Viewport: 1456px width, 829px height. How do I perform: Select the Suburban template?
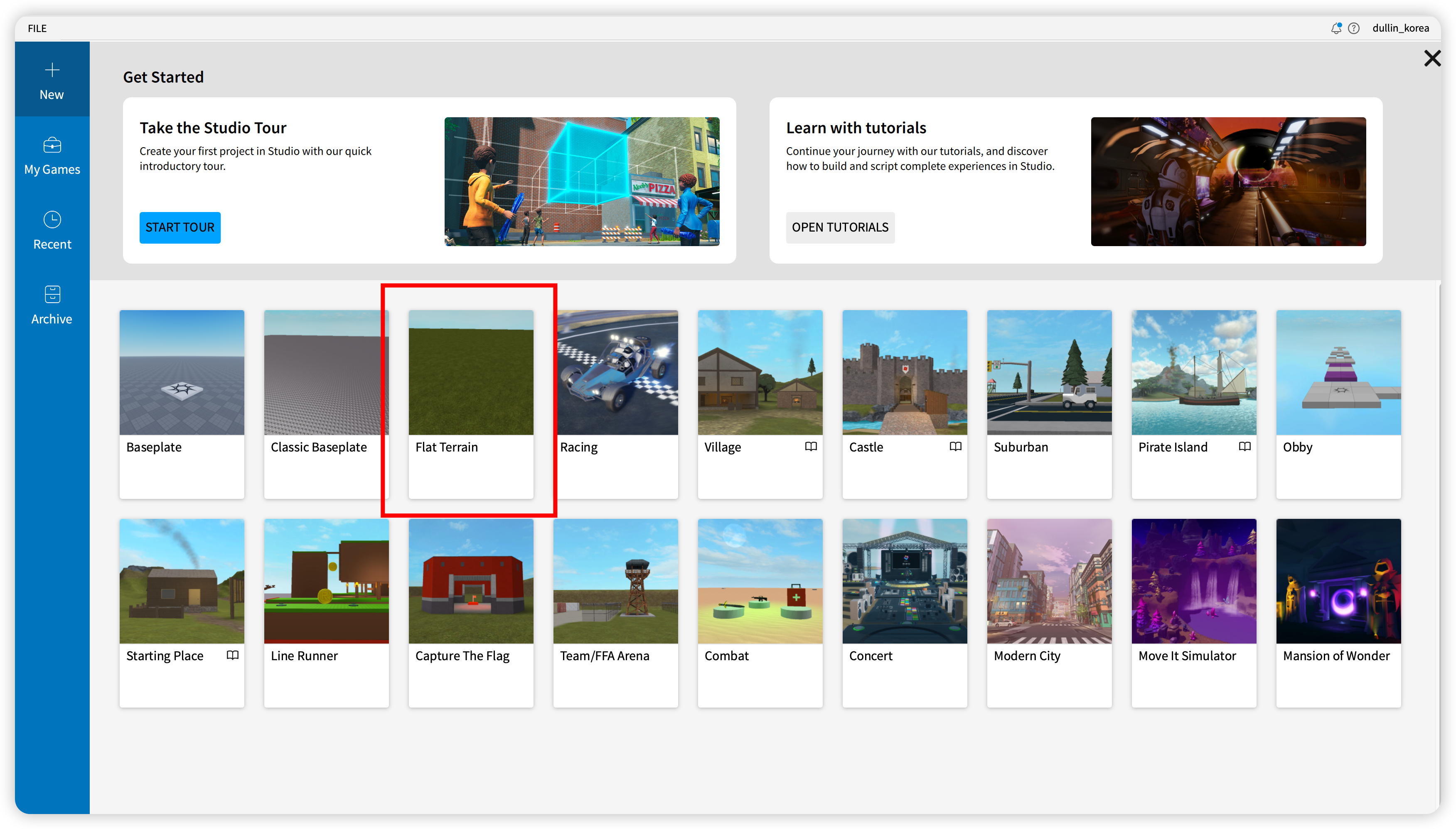pos(1049,404)
